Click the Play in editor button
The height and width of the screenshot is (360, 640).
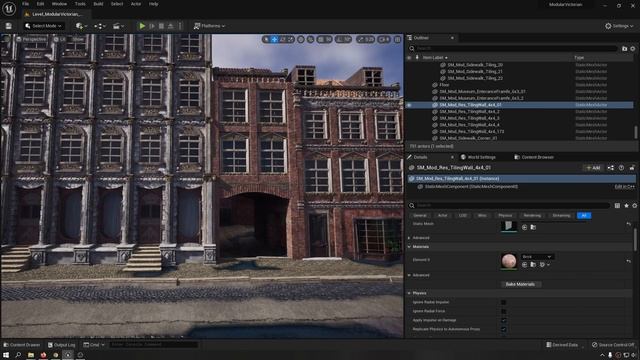click(142, 26)
